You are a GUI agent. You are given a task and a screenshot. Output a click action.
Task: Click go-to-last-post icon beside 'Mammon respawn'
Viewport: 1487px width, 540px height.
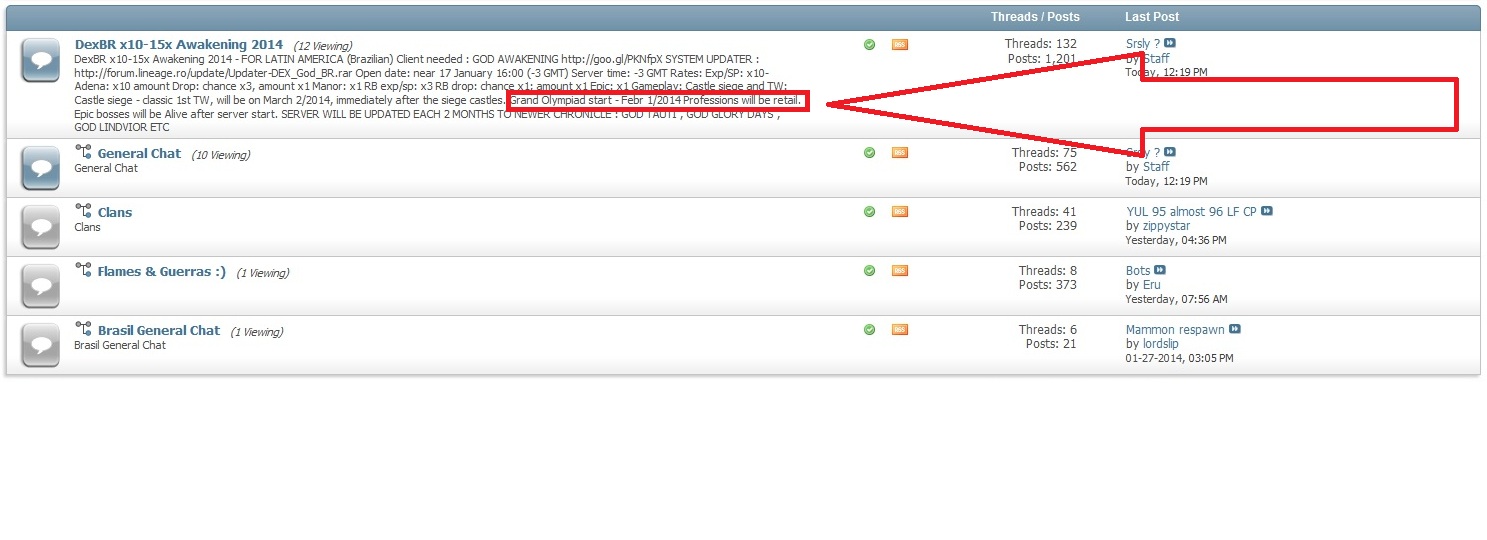[1235, 330]
